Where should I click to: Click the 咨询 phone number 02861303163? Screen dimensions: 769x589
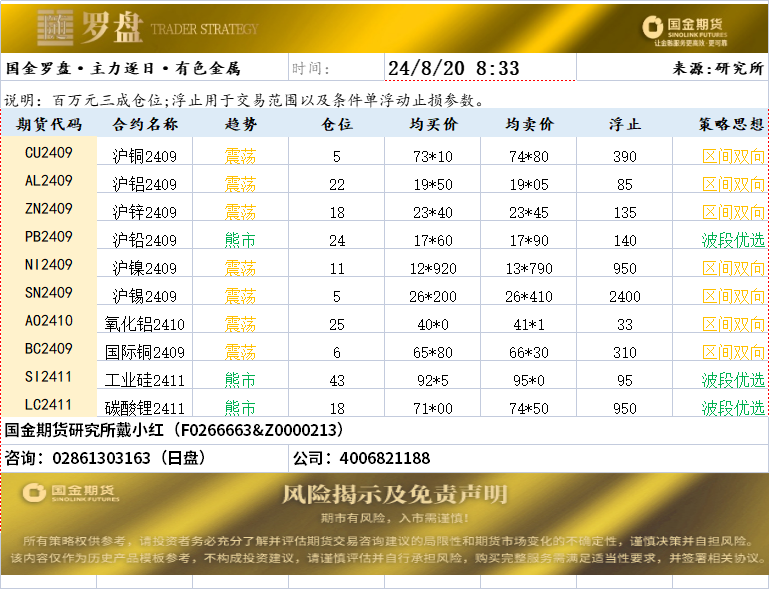tap(101, 458)
